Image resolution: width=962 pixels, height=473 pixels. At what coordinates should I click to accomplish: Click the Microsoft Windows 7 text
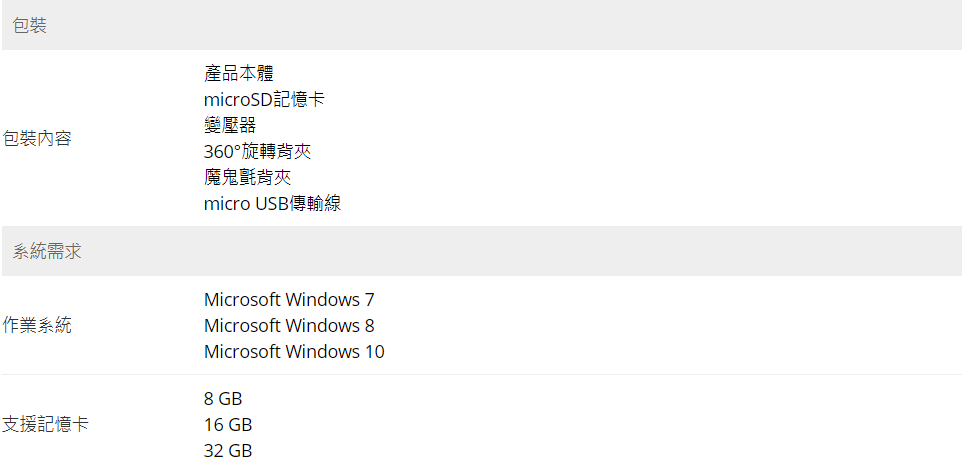[289, 299]
